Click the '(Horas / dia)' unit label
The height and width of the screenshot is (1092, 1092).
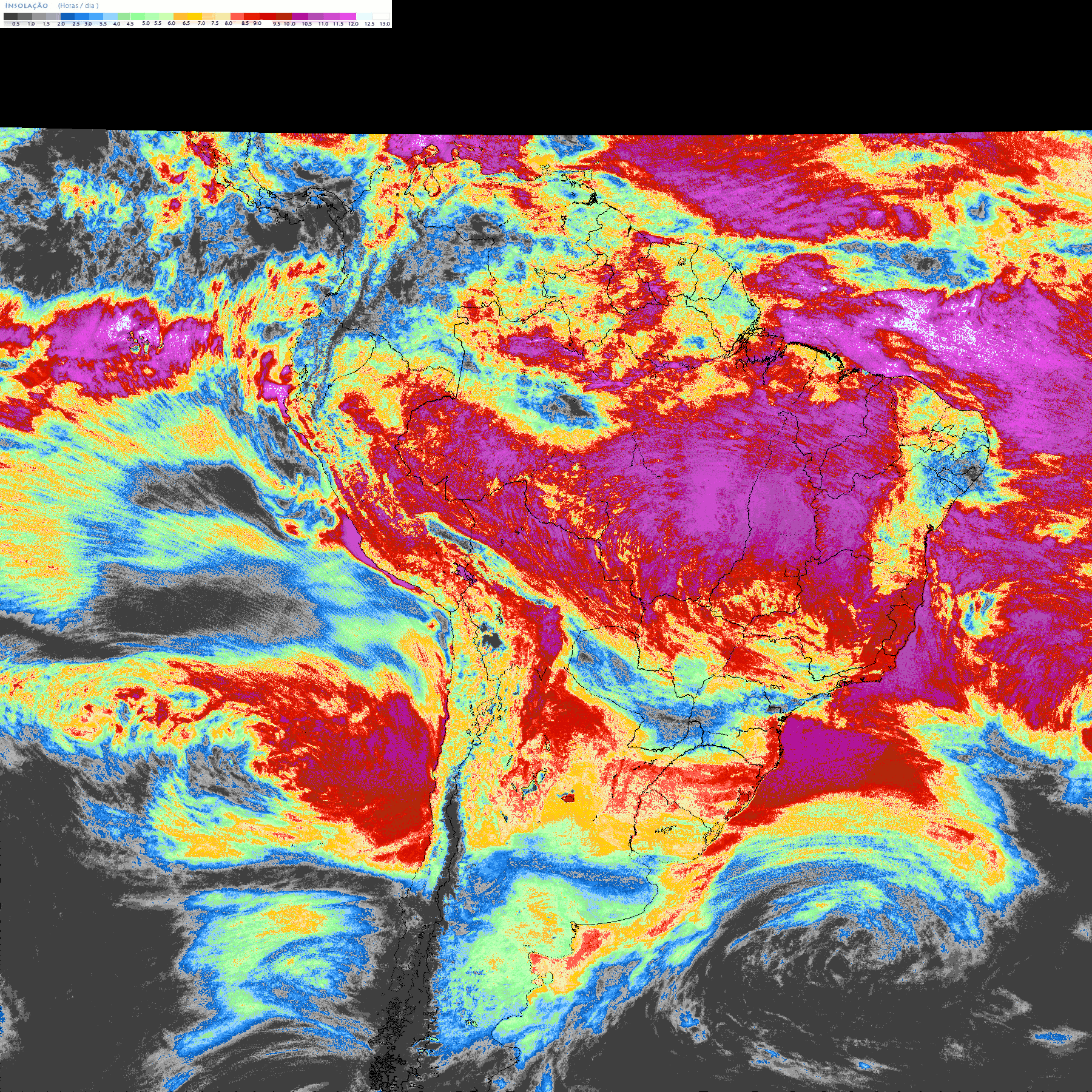coord(78,5)
